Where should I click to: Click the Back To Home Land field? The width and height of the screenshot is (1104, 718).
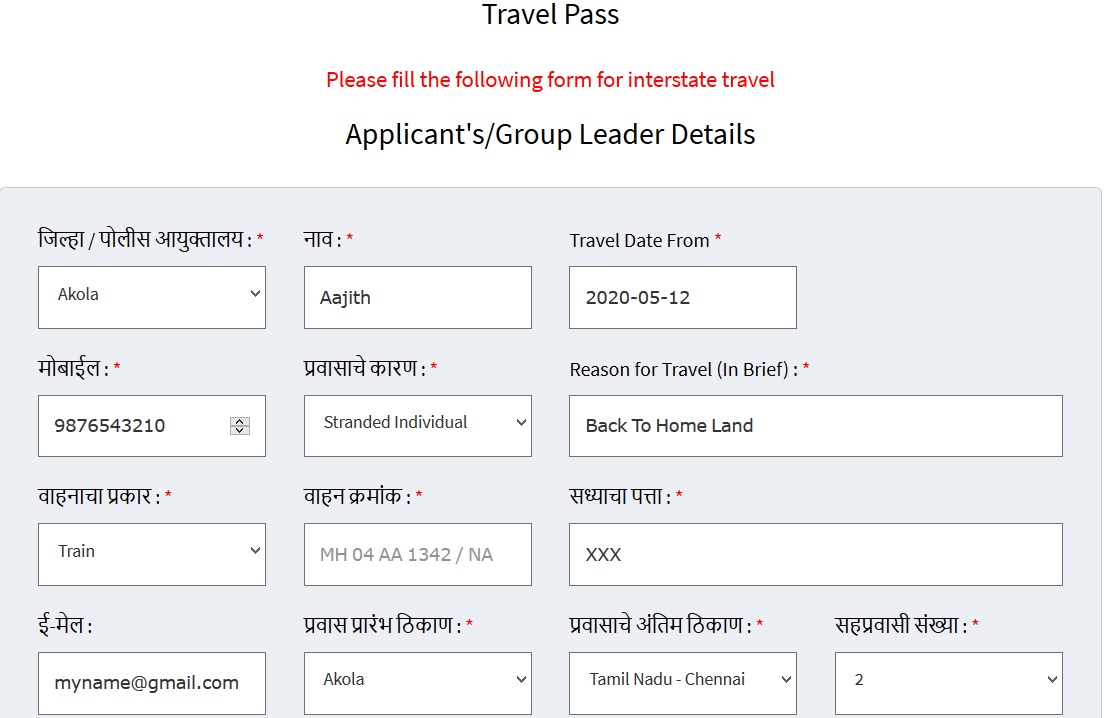pyautogui.click(x=815, y=426)
